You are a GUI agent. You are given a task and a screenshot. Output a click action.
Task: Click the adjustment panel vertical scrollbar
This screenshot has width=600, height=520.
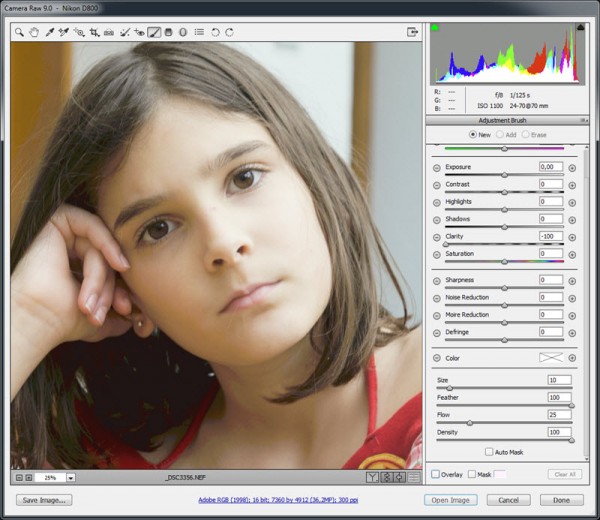(586, 303)
